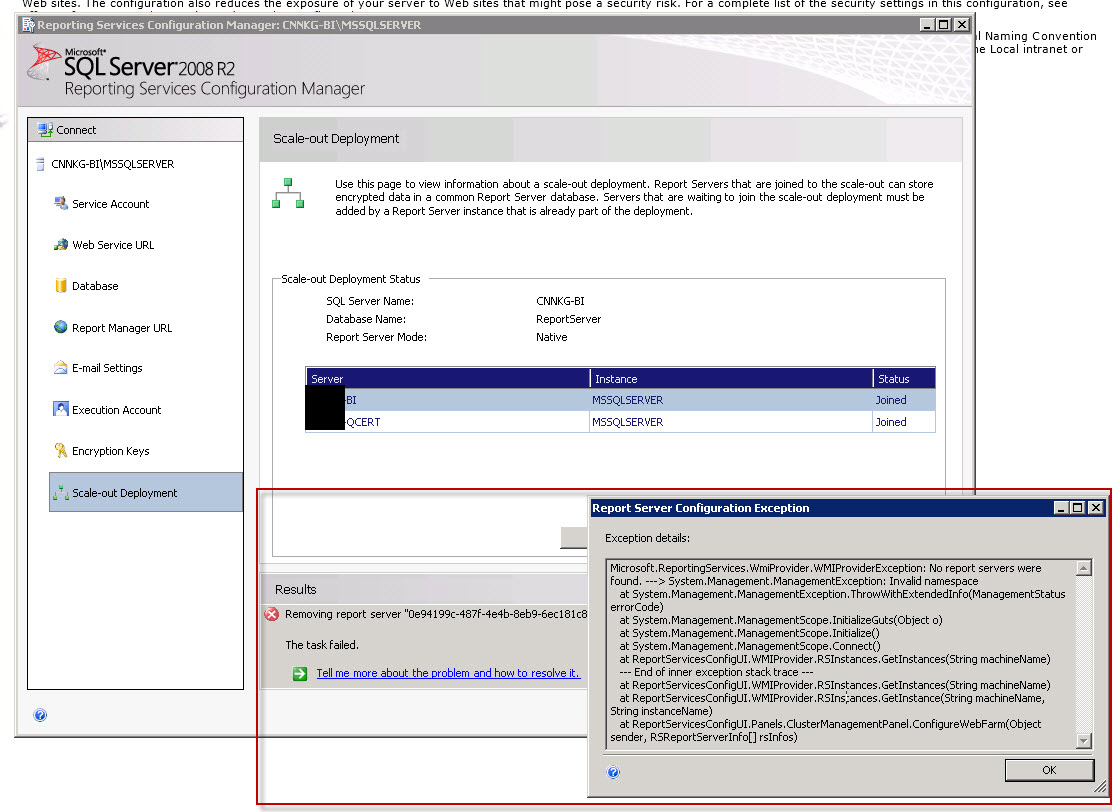Go to Web Service URL page
Viewport: 1112px width, 812px height.
(113, 245)
